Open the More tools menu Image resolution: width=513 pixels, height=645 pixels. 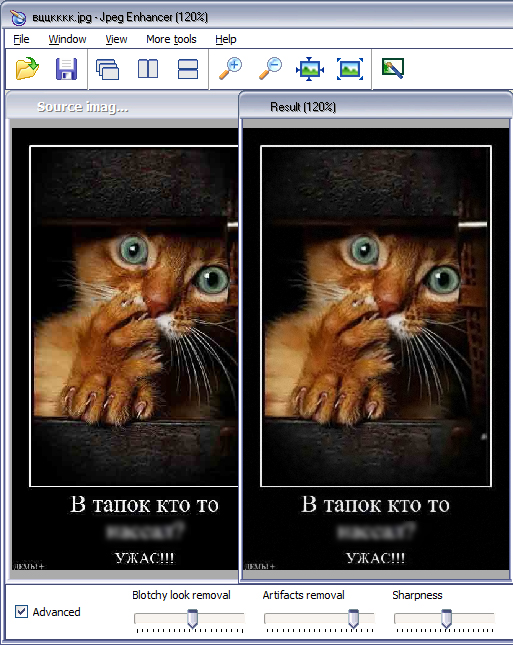(x=171, y=39)
